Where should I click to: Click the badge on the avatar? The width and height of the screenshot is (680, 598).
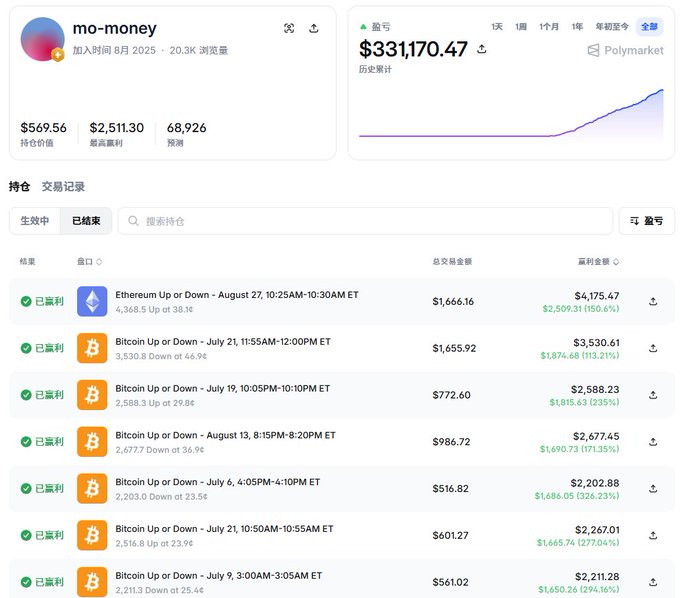[x=58, y=55]
